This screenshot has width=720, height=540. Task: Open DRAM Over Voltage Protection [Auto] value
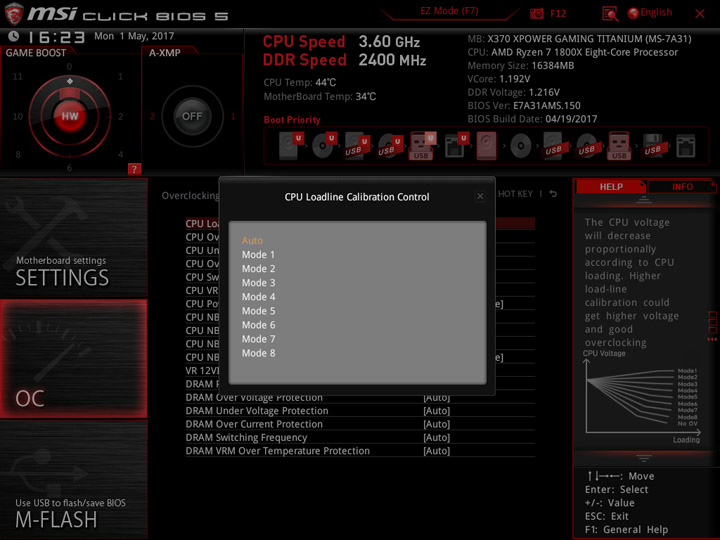[436, 399]
